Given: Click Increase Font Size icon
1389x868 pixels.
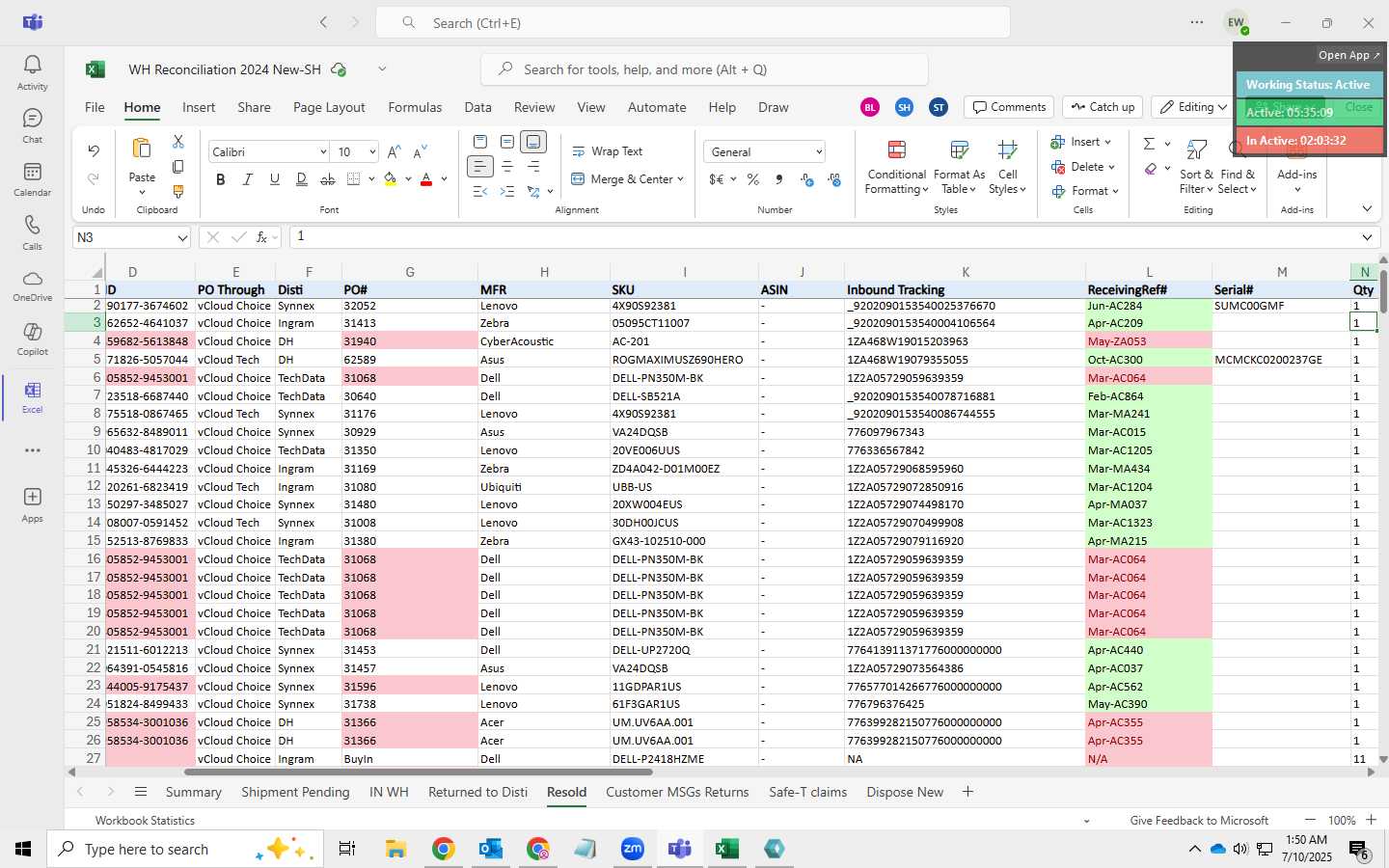Looking at the screenshot, I should 394,151.
